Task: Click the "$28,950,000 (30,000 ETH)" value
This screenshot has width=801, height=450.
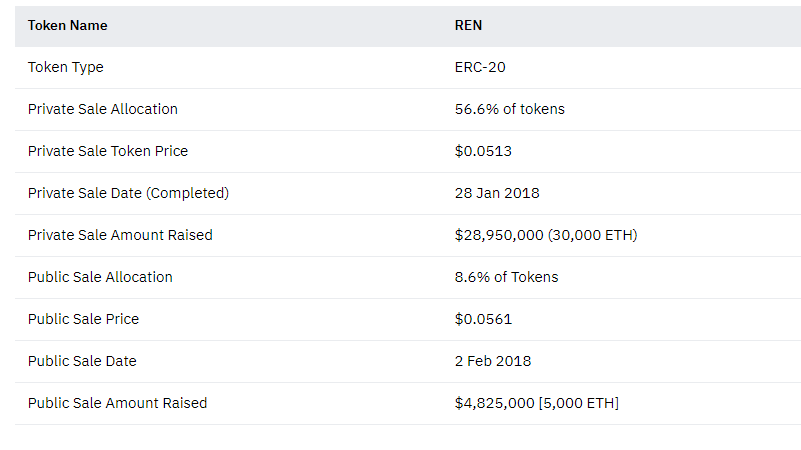Action: pos(546,235)
